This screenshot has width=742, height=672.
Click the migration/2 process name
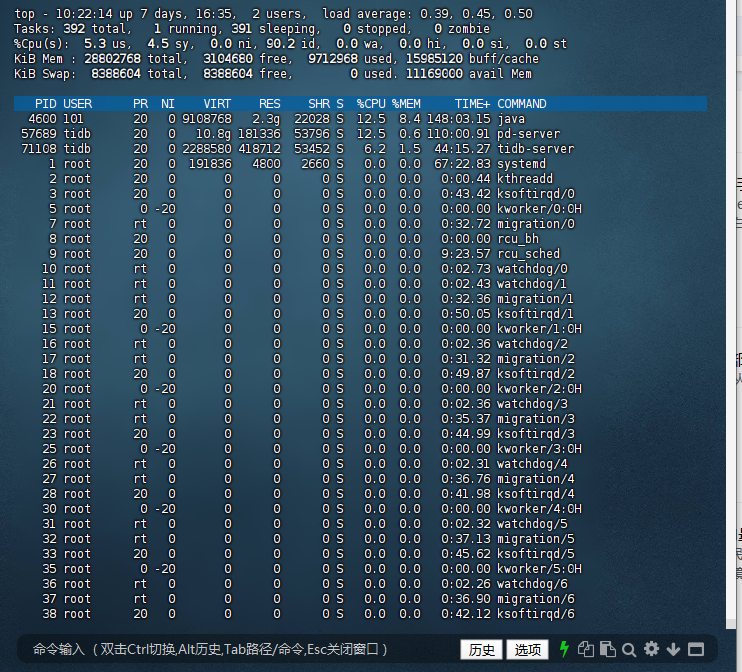tap(536, 359)
